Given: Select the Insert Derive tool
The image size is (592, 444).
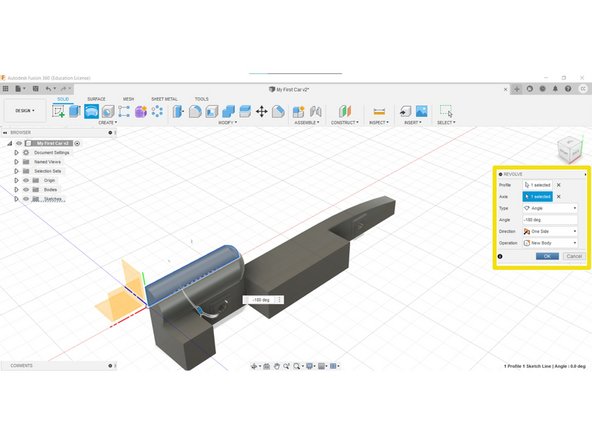Looking at the screenshot, I should (405, 111).
